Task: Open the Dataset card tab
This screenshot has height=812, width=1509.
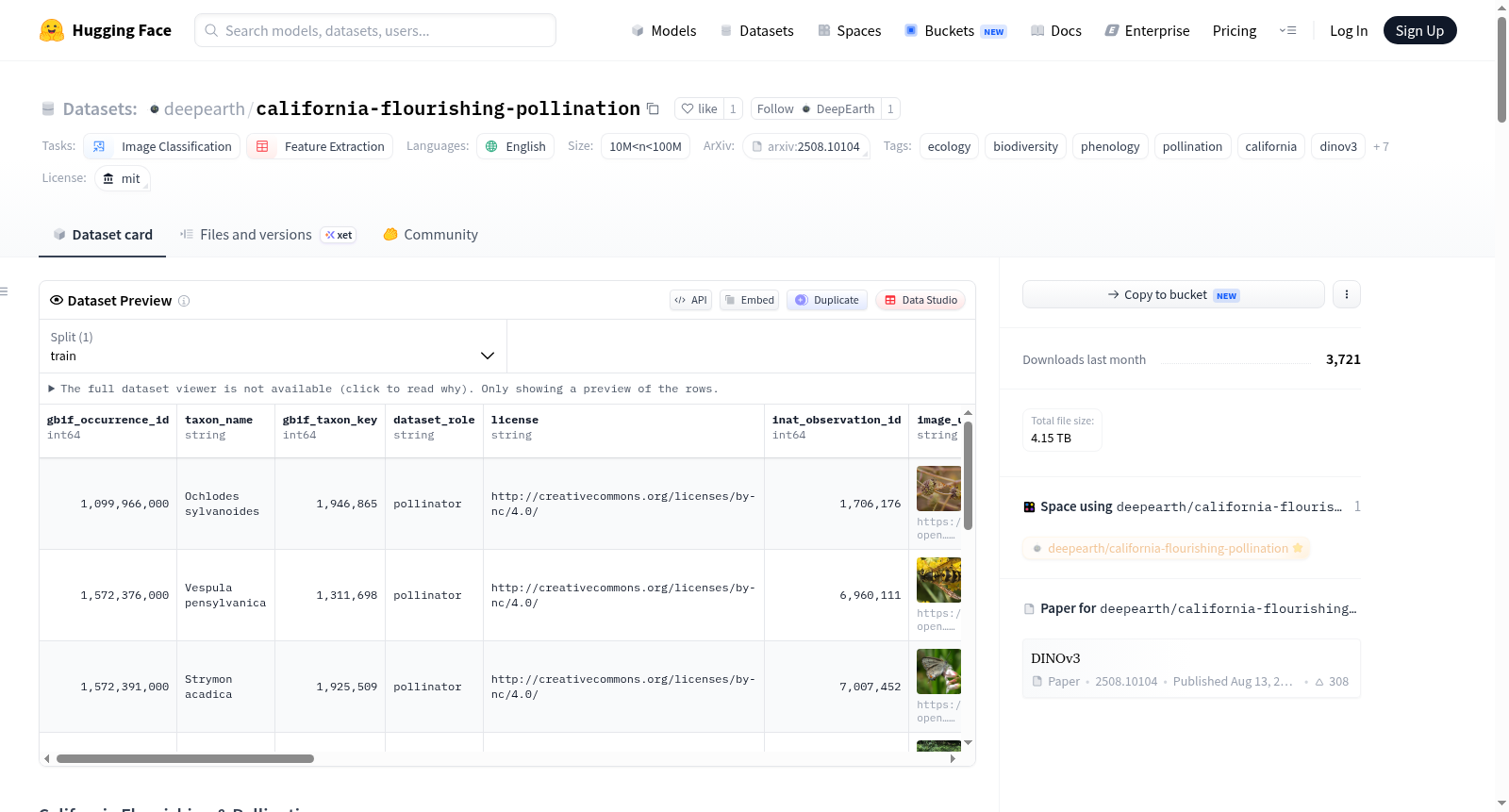Action: point(103,235)
